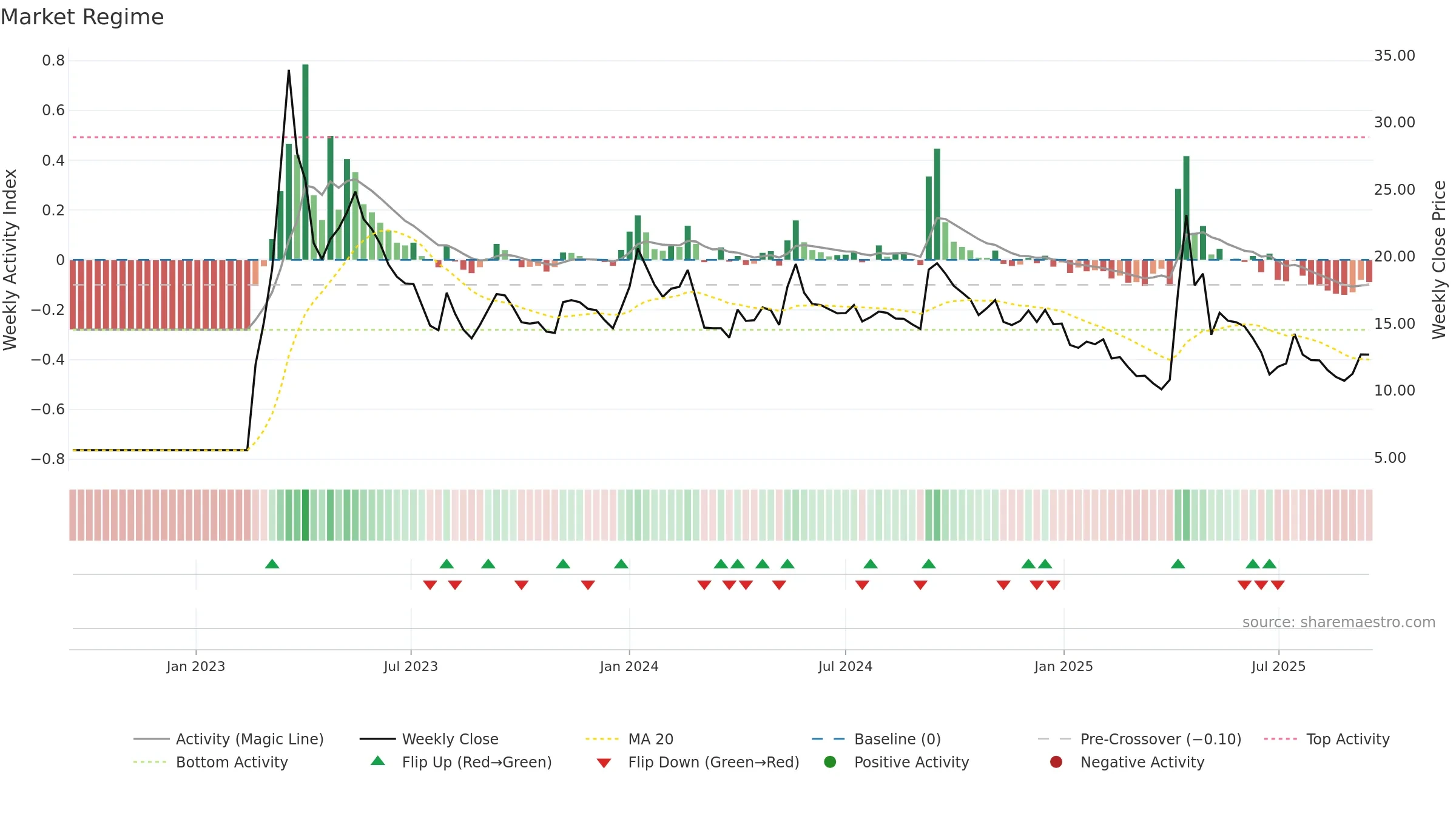Click the Jul 2024 x-axis label
The width and height of the screenshot is (1456, 819).
(x=845, y=666)
